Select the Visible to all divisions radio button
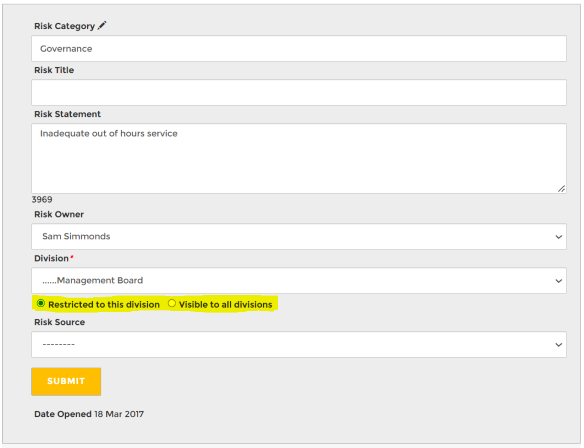584x448 pixels. pos(172,304)
